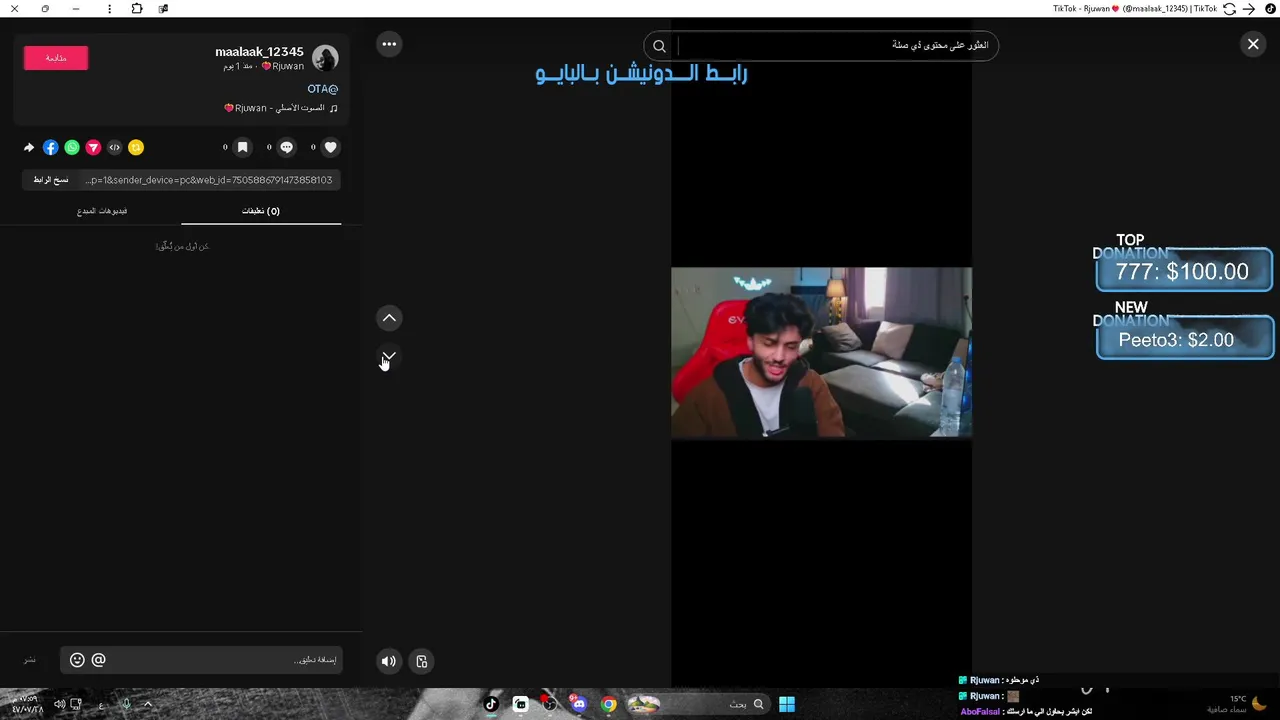Close the video viewer

[1253, 44]
